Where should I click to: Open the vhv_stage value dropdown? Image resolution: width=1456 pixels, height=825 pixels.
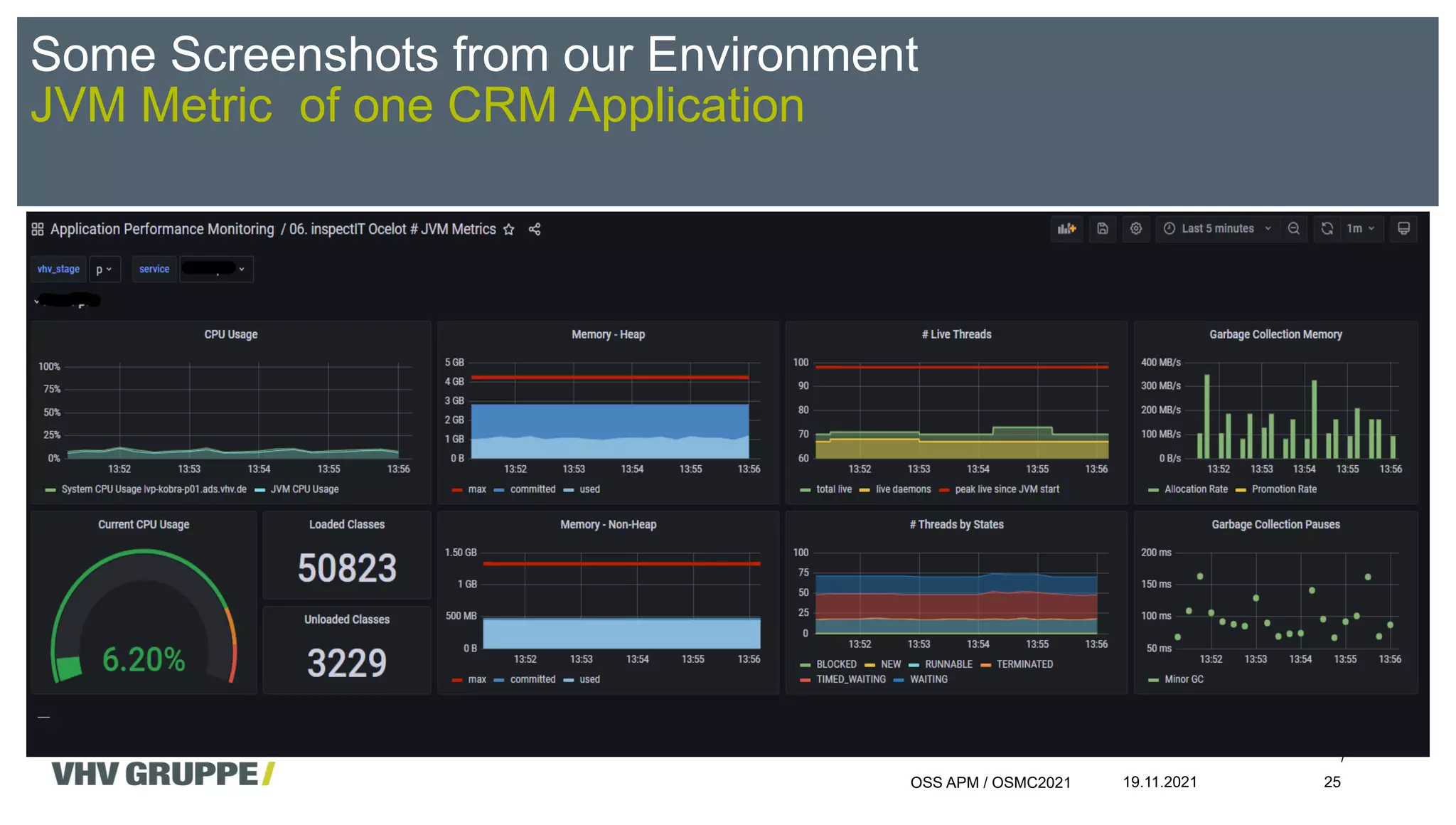104,270
